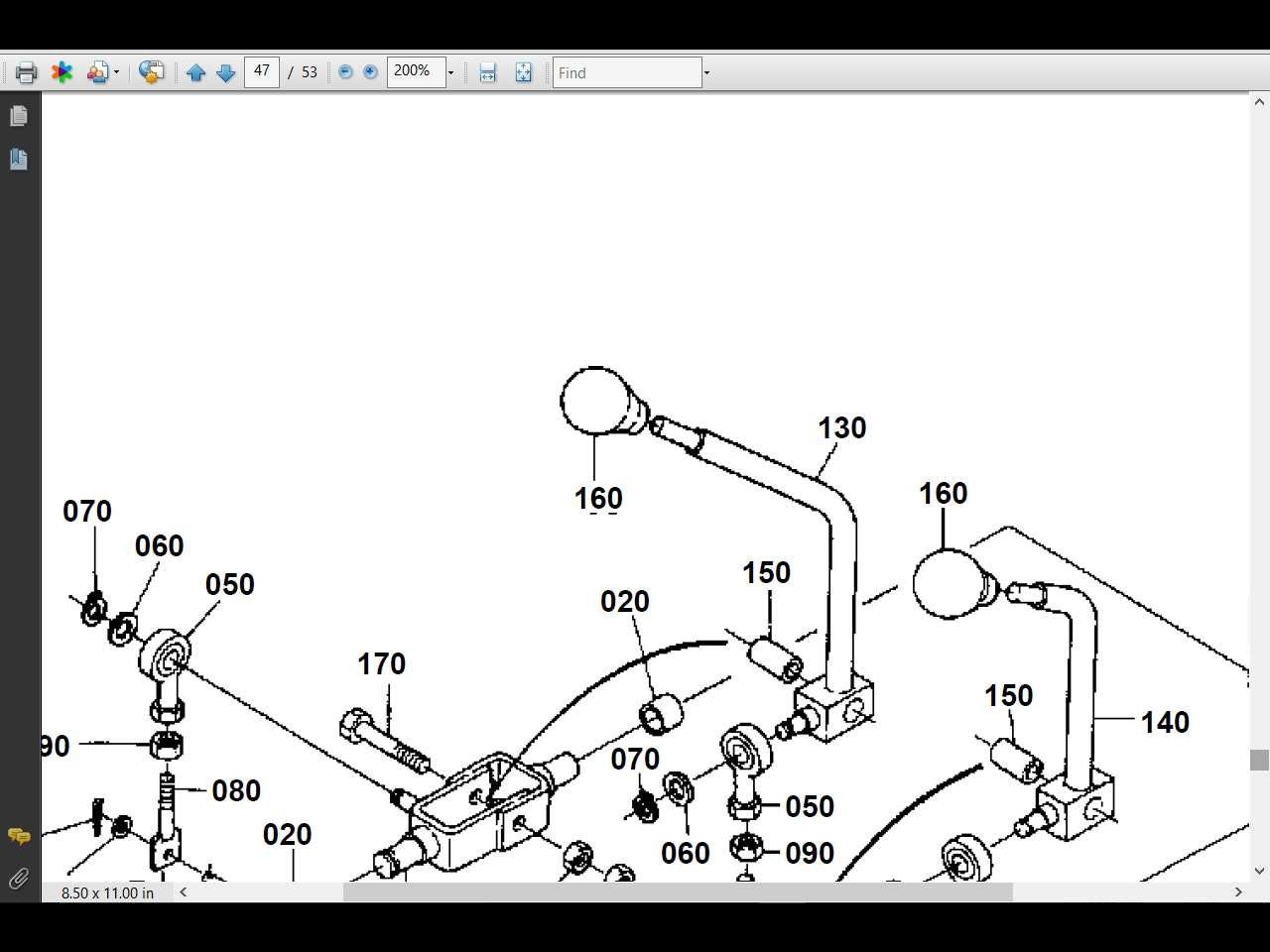Open the Print dialog

pyautogui.click(x=24, y=71)
